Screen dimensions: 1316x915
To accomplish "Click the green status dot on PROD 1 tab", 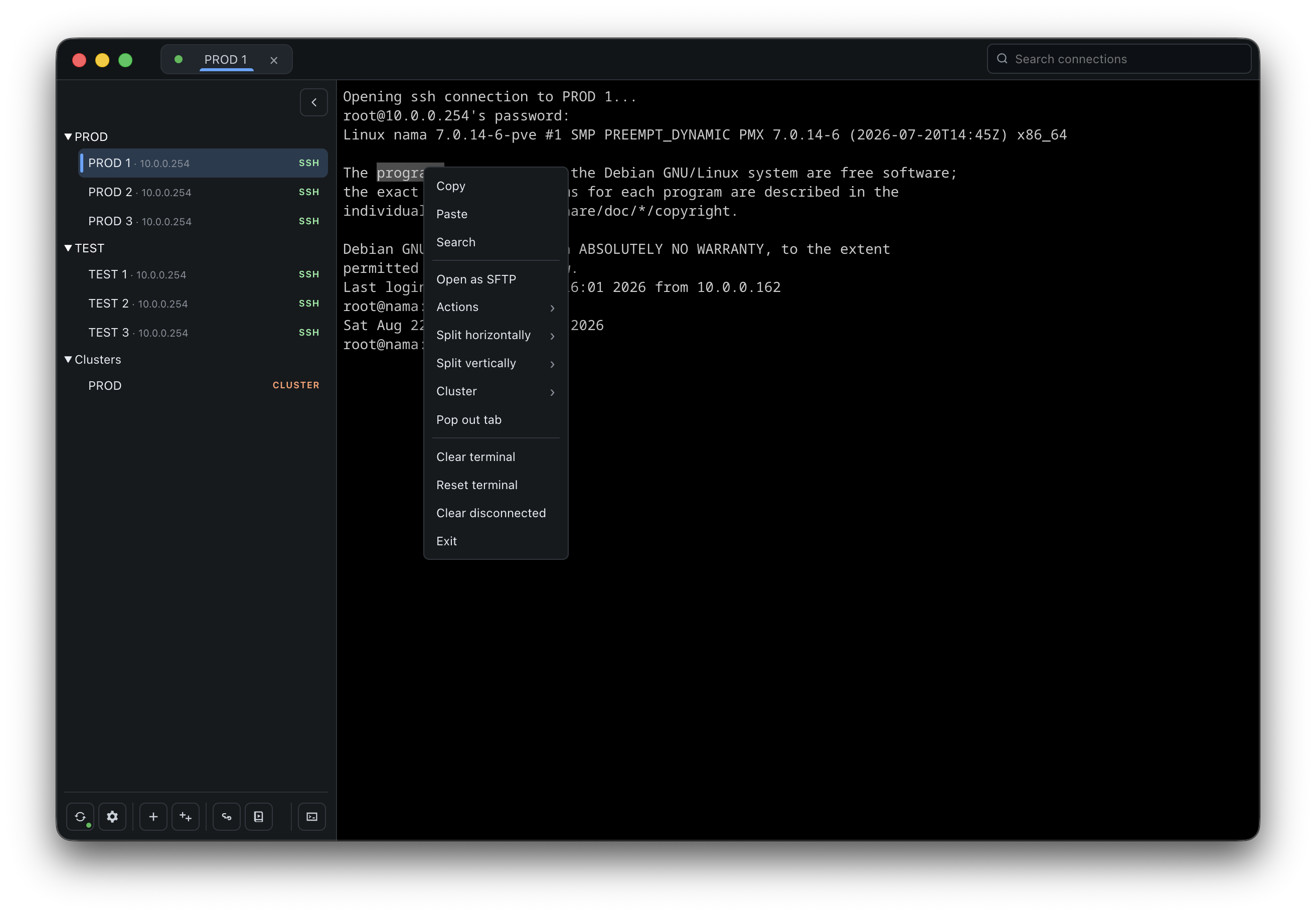I will click(179, 59).
